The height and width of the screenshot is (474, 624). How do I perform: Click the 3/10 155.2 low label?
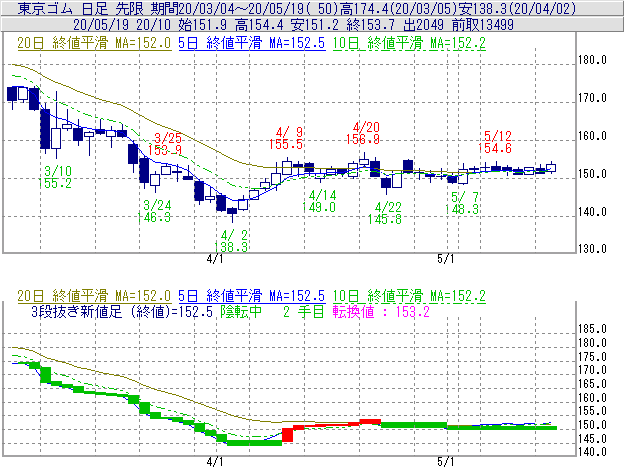click(x=55, y=177)
